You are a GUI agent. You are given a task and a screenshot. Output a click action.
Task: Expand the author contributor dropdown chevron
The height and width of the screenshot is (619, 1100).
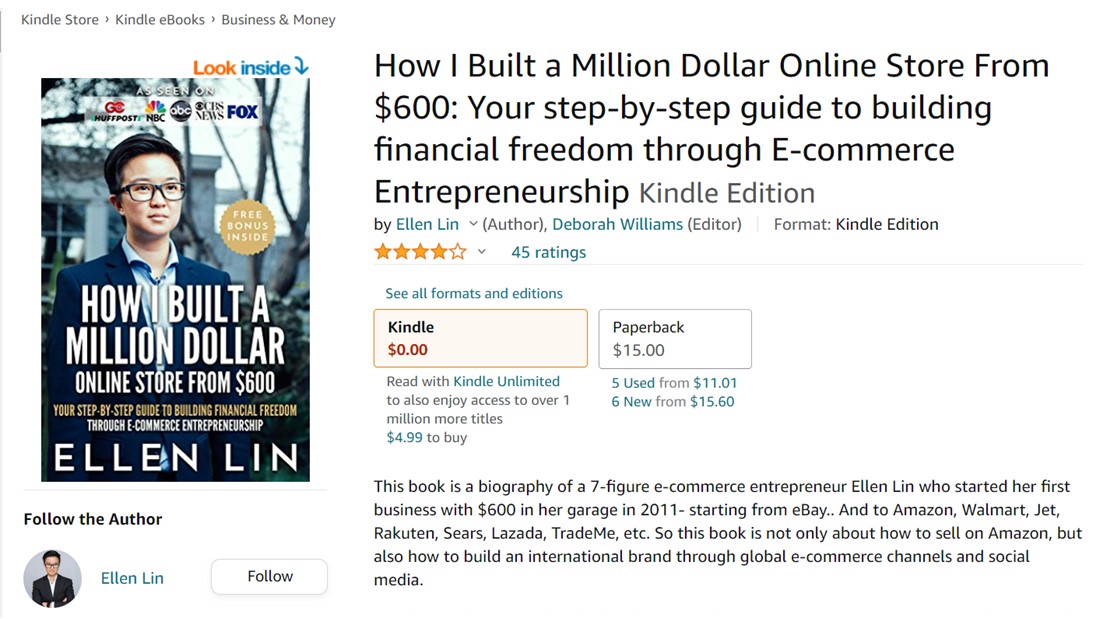point(473,224)
